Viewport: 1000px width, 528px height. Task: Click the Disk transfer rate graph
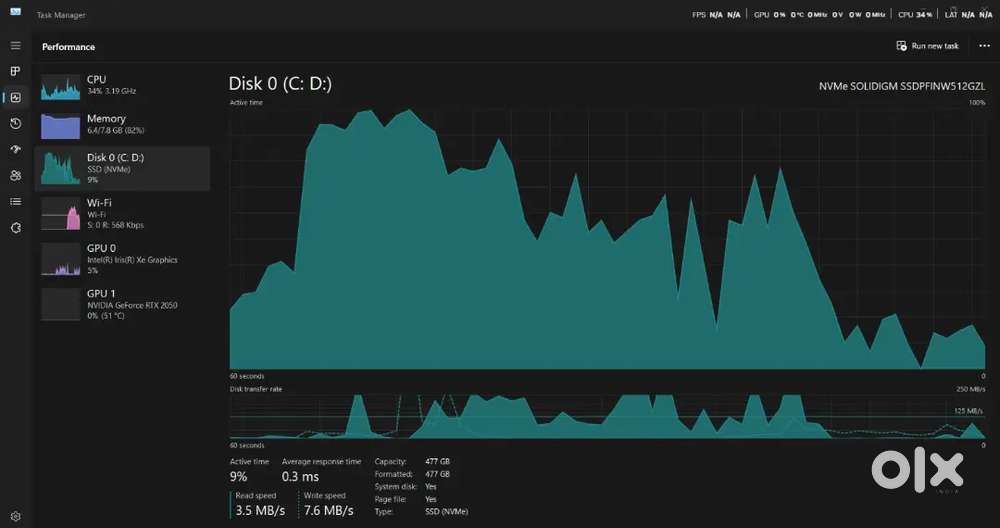tap(607, 416)
